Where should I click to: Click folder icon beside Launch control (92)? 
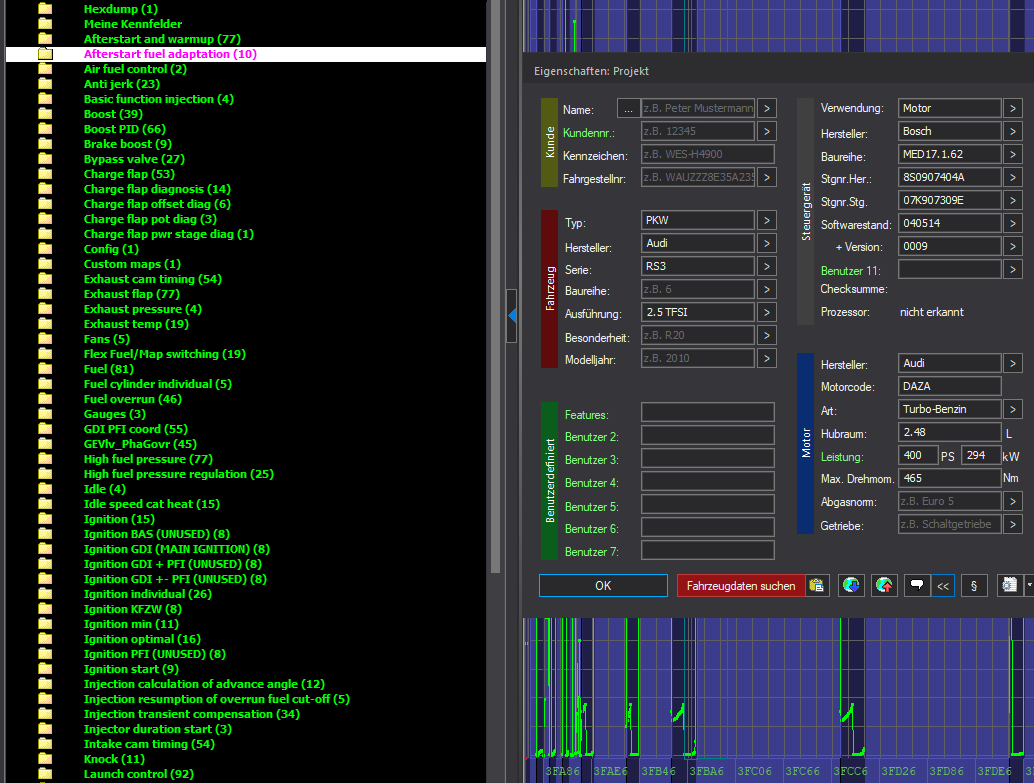click(45, 774)
